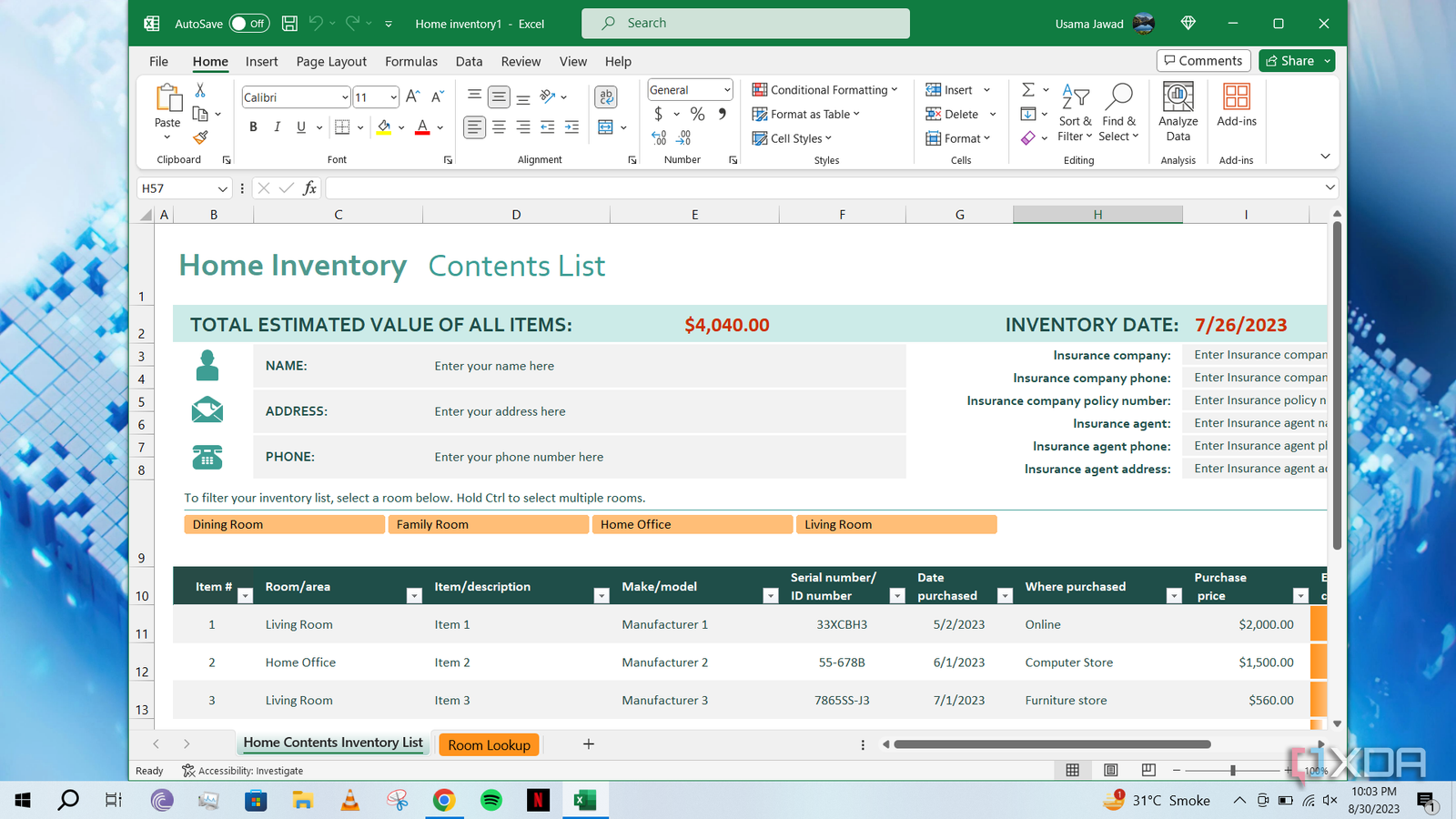This screenshot has height=819, width=1456.
Task: Click the Name Box showing H57
Action: 177,188
